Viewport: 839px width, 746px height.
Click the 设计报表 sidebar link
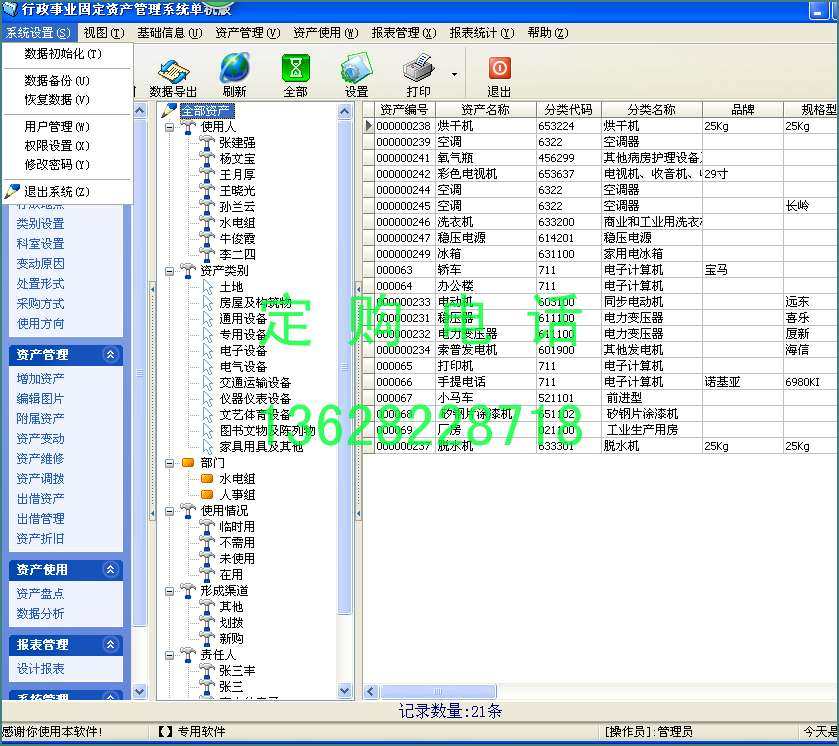tap(40, 668)
